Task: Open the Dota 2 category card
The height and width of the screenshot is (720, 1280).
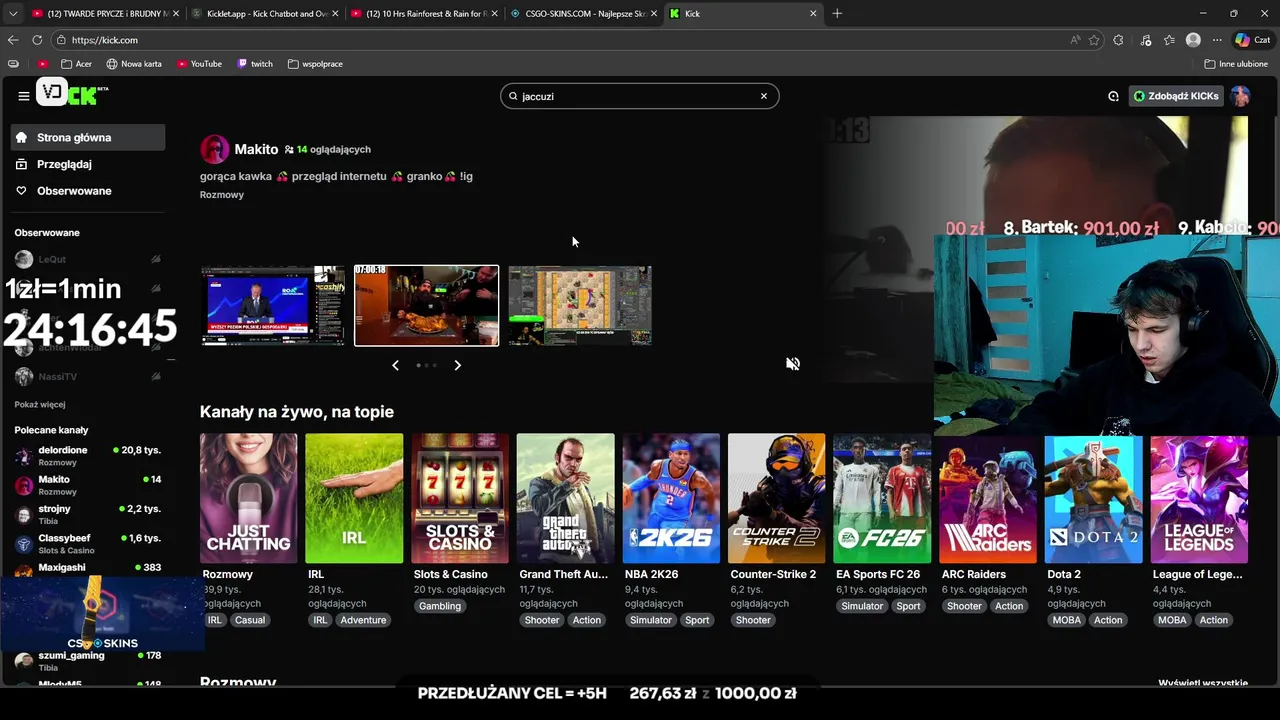Action: (x=1093, y=498)
